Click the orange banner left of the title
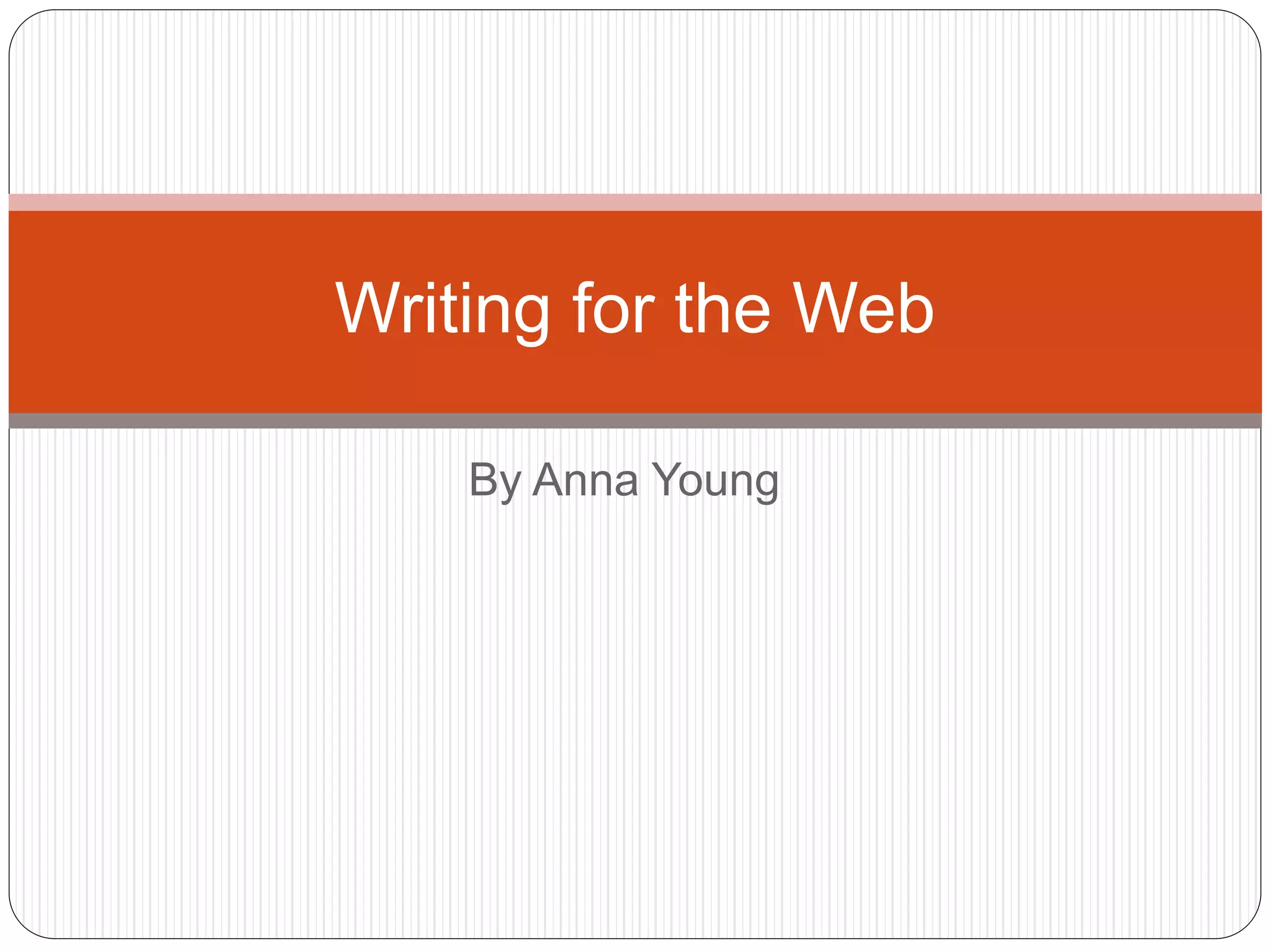 point(167,310)
